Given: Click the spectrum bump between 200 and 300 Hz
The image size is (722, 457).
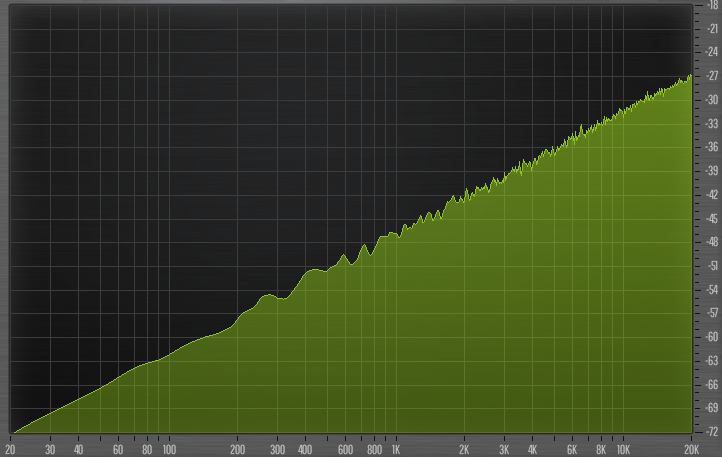Looking at the screenshot, I should pyautogui.click(x=267, y=296).
